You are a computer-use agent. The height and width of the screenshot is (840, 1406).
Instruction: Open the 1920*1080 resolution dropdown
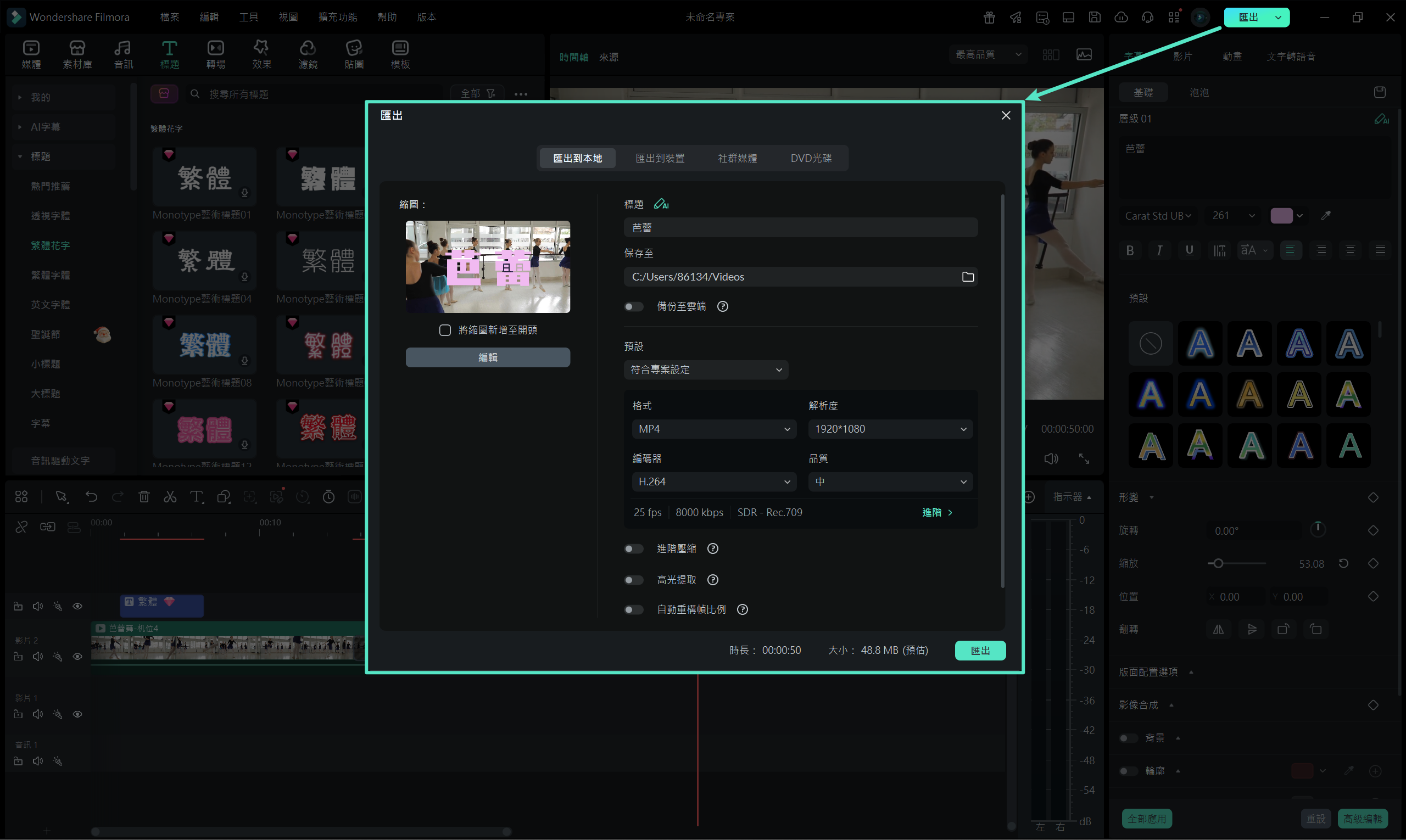[890, 429]
